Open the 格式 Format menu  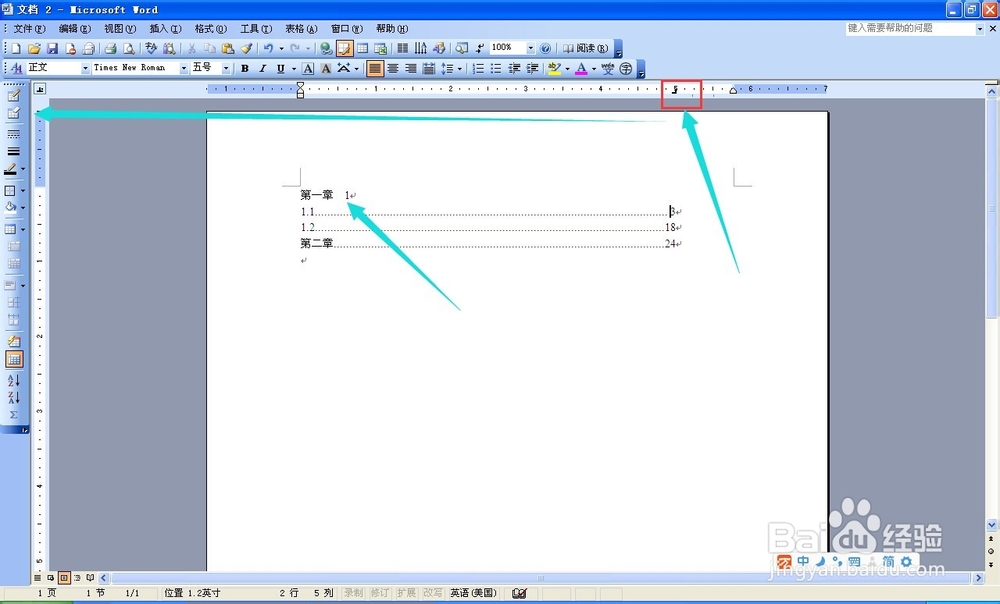[x=210, y=29]
